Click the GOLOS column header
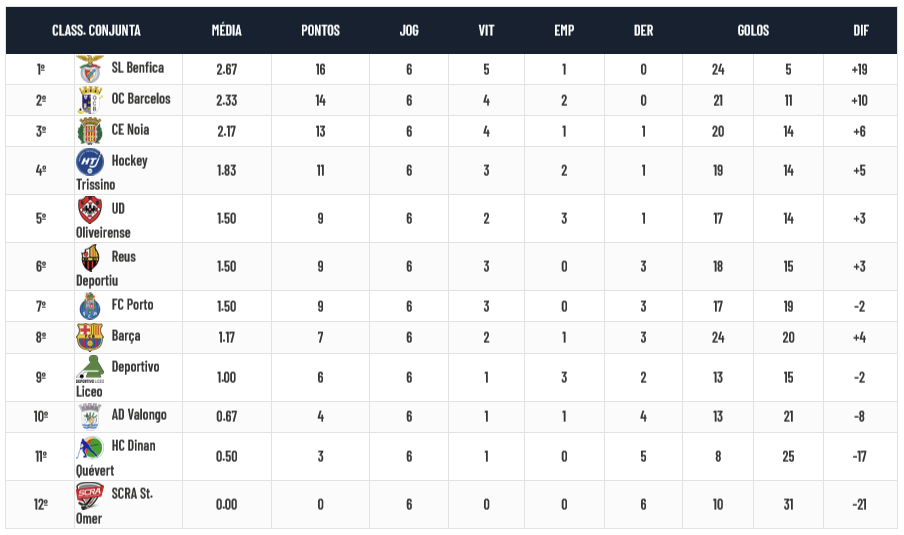The height and width of the screenshot is (535, 904). click(753, 31)
